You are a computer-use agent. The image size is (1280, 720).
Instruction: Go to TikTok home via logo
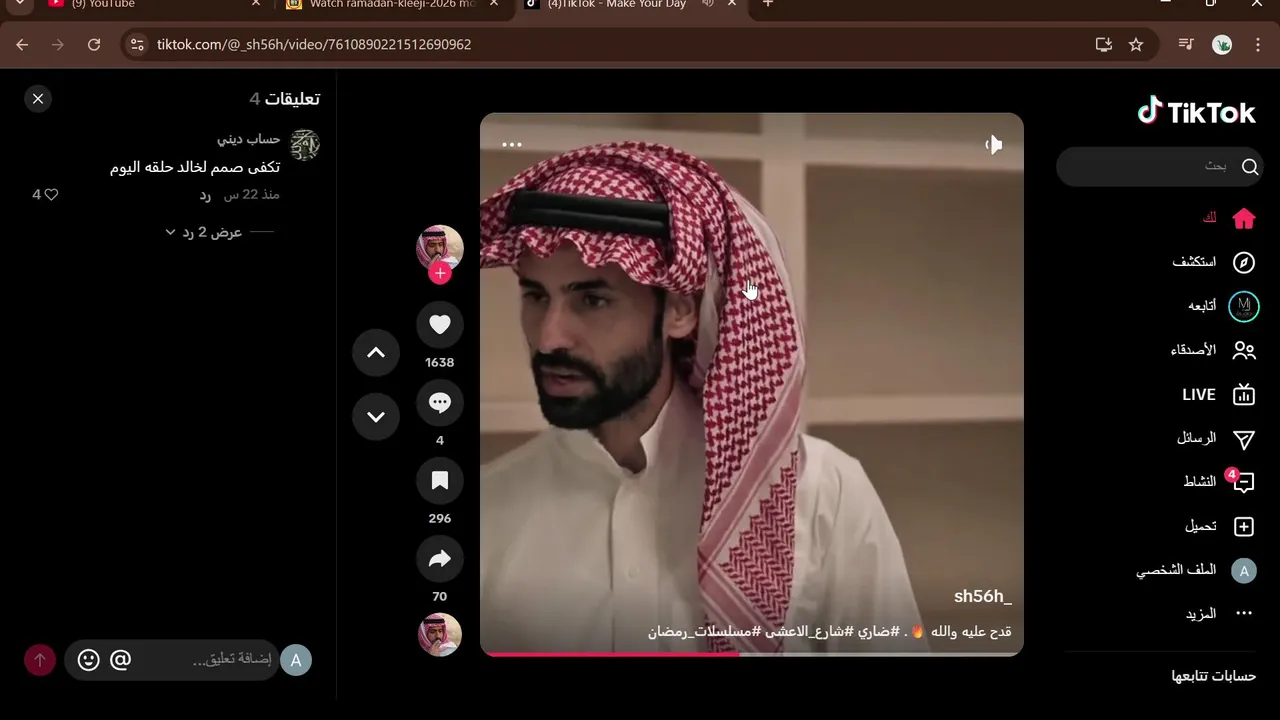click(x=1196, y=111)
